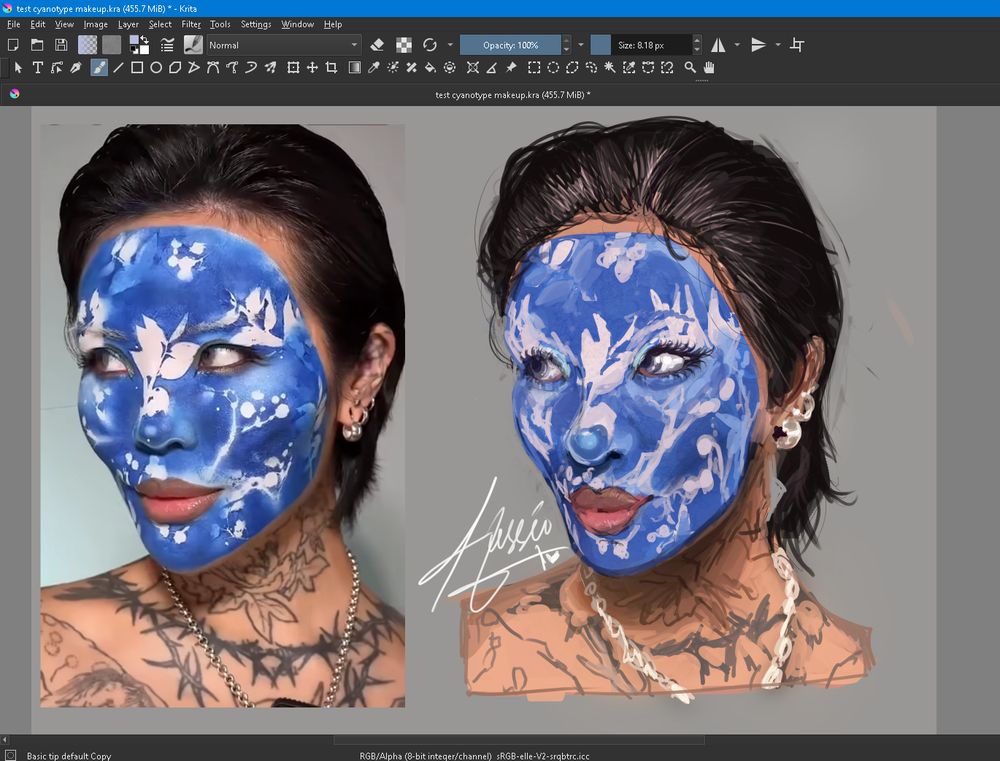
Task: Toggle wrap-around mode icon
Action: click(797, 45)
